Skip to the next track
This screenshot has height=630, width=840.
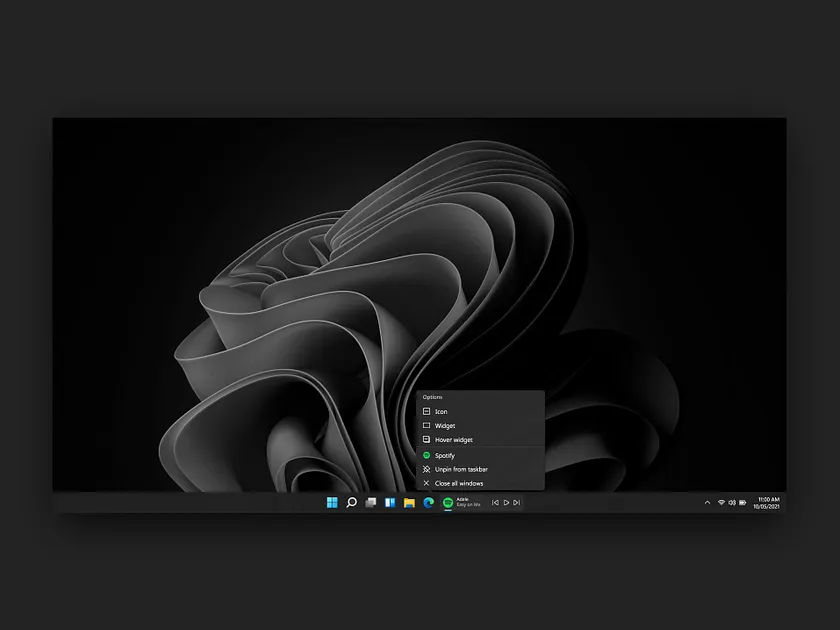click(515, 503)
